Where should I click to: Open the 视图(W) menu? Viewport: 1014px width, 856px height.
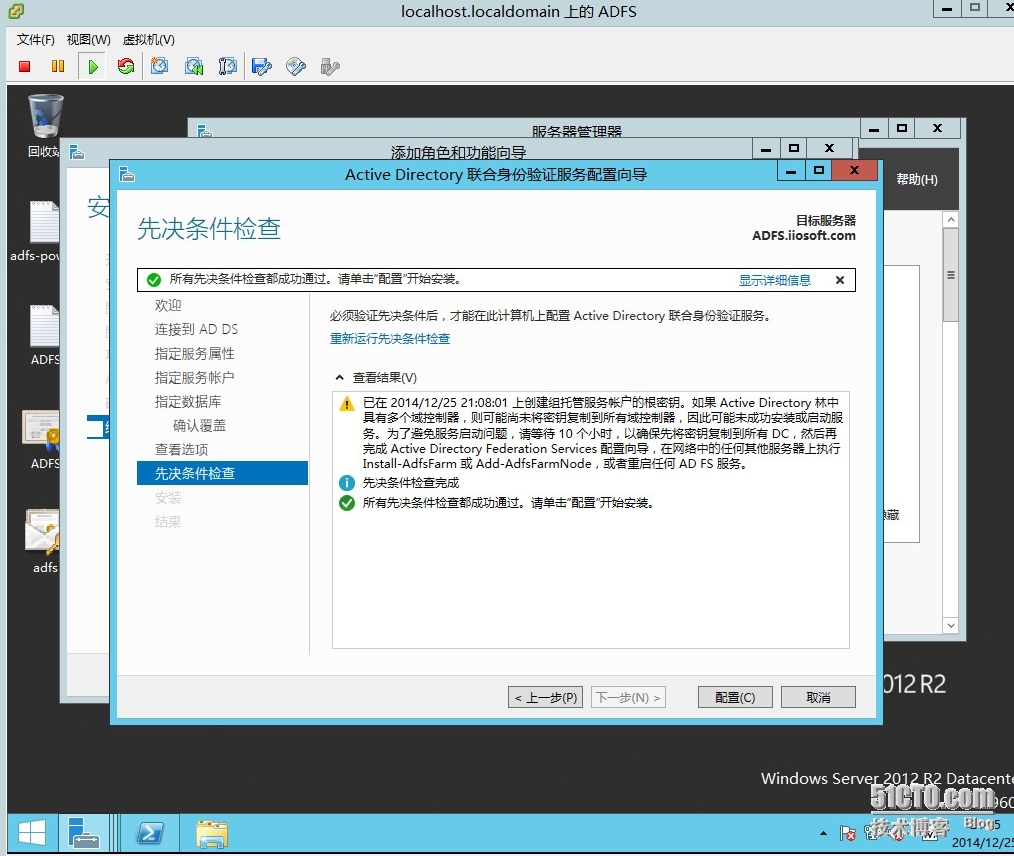coord(89,39)
